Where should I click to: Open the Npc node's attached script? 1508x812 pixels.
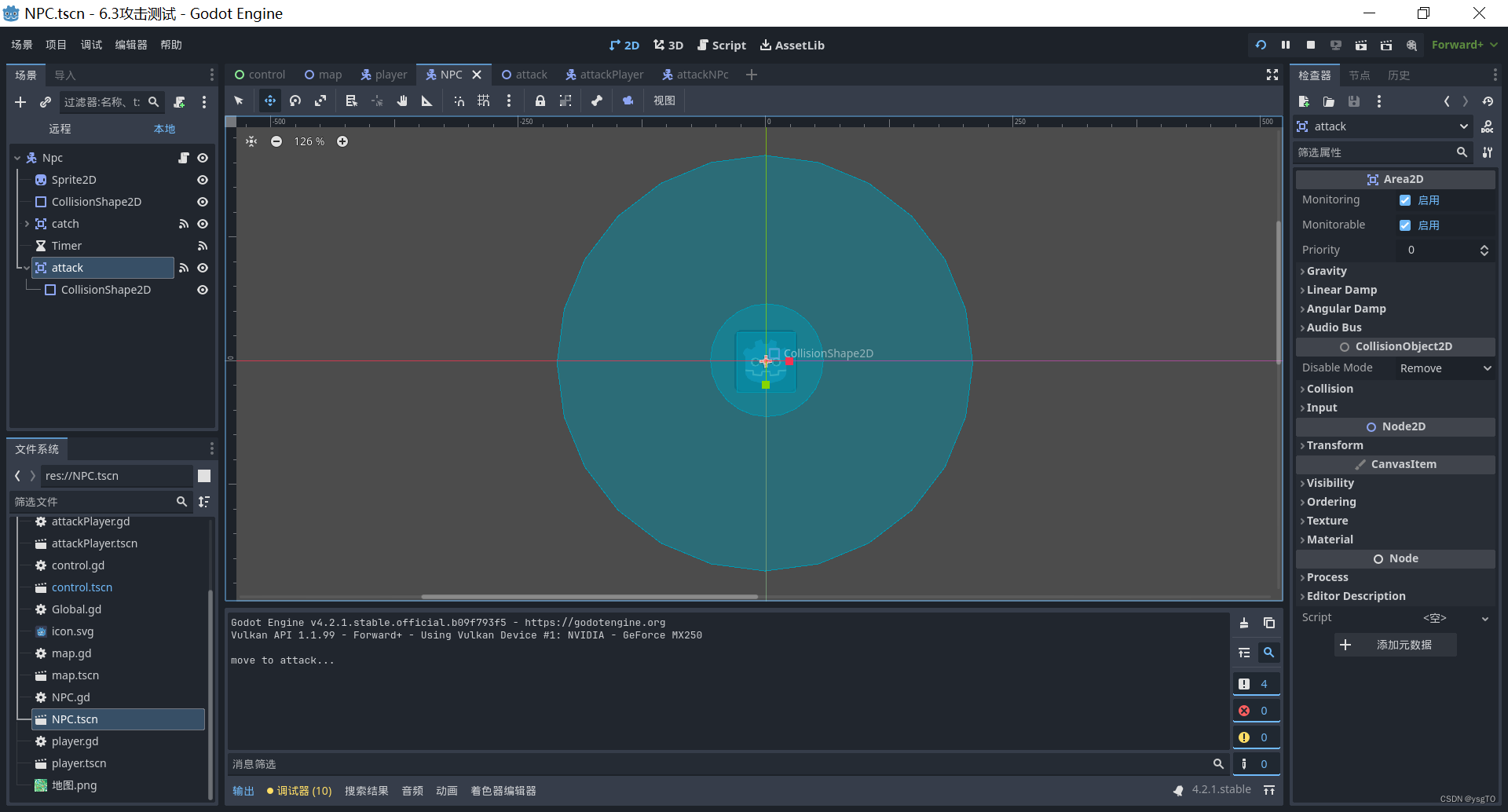(184, 158)
